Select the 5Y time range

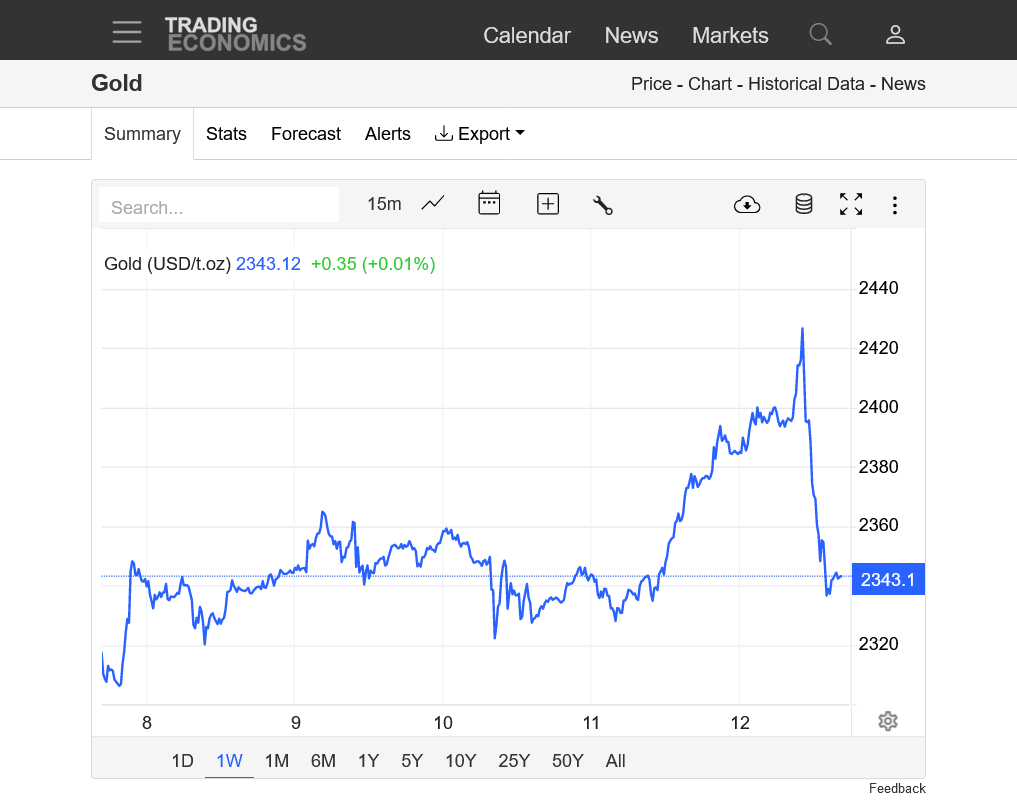coord(412,761)
